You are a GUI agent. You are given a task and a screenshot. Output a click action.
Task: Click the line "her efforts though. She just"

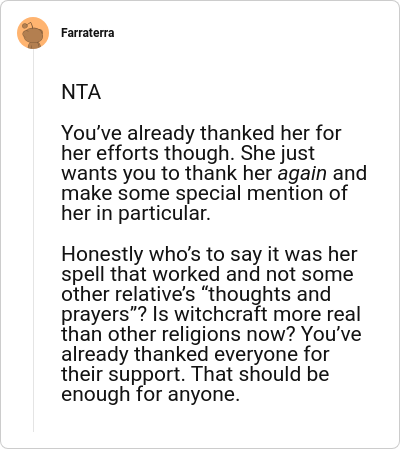[188, 153]
